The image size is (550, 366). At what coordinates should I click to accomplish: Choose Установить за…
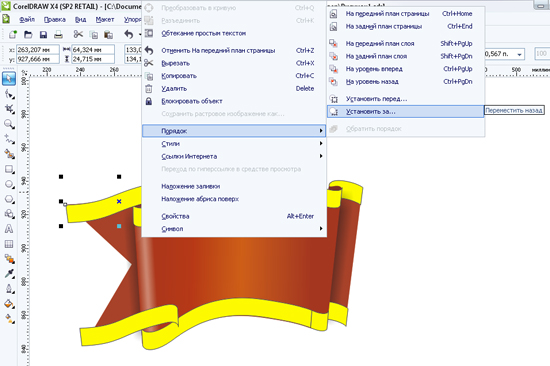click(x=405, y=112)
